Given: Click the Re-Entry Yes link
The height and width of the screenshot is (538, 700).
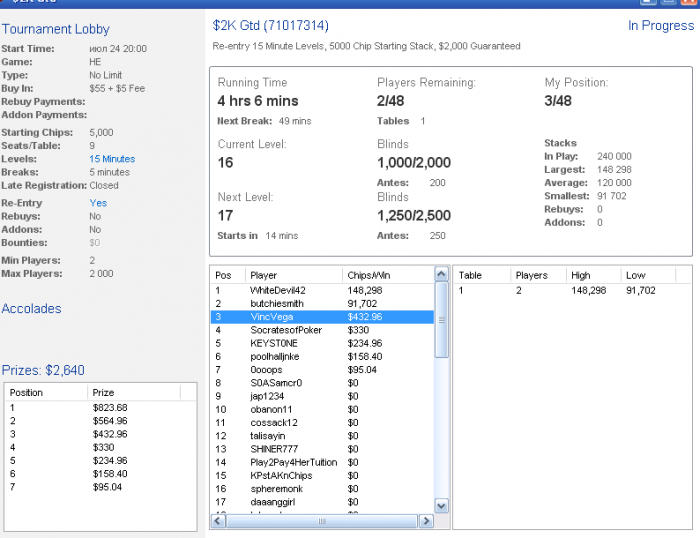Looking at the screenshot, I should pos(98,202).
